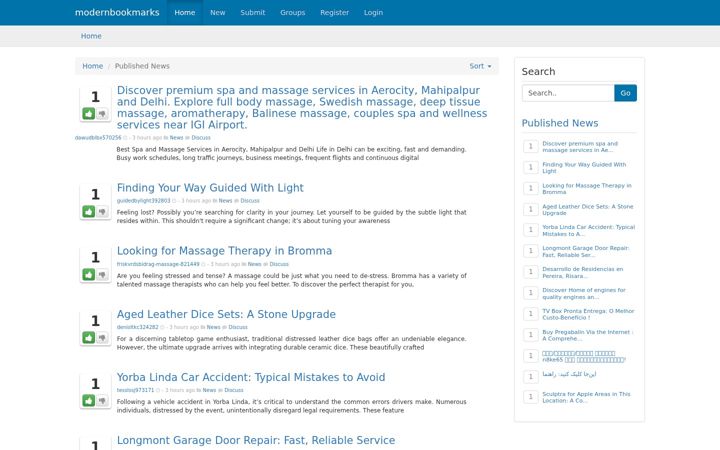The height and width of the screenshot is (450, 720).
Task: Open Longmont Garage Door Repair article title
Action: pyautogui.click(x=256, y=440)
